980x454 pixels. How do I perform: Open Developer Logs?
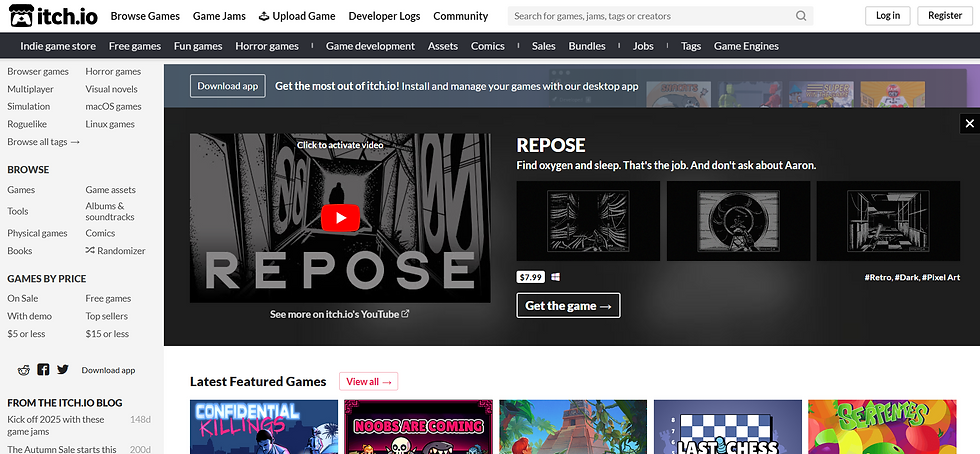pos(384,16)
